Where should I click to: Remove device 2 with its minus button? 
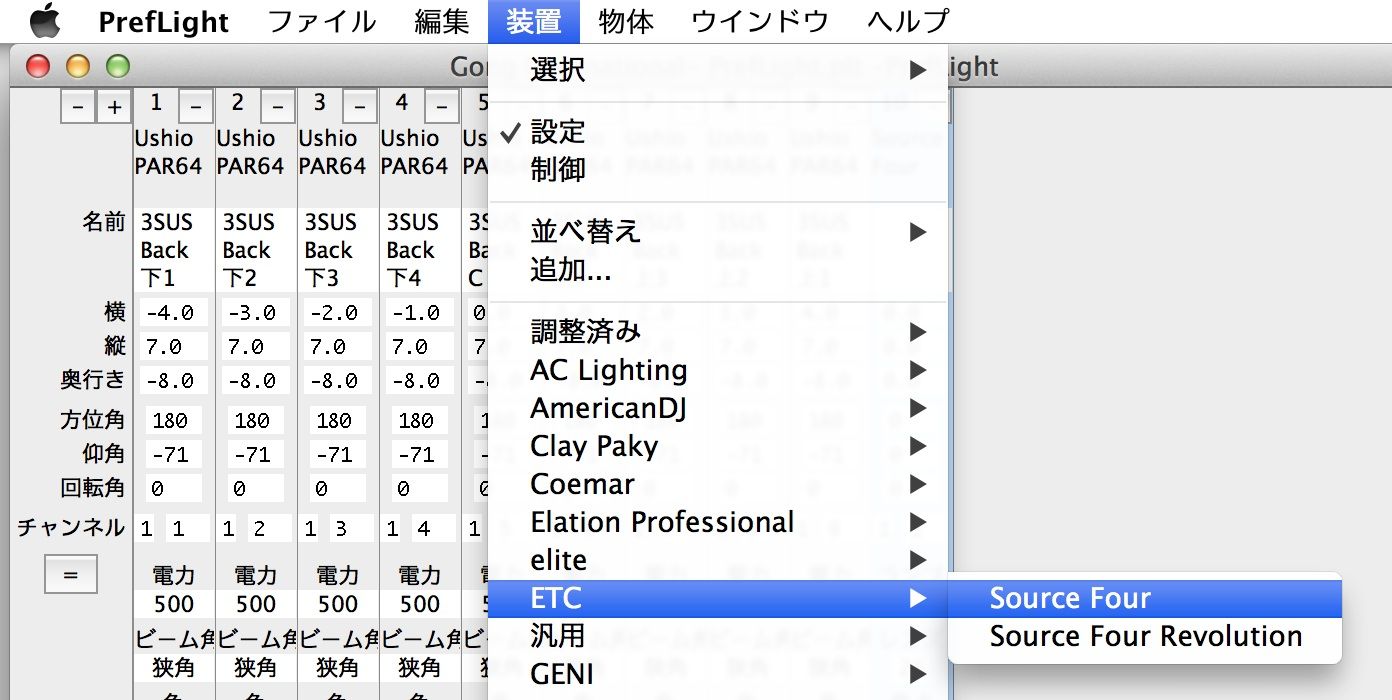click(278, 107)
